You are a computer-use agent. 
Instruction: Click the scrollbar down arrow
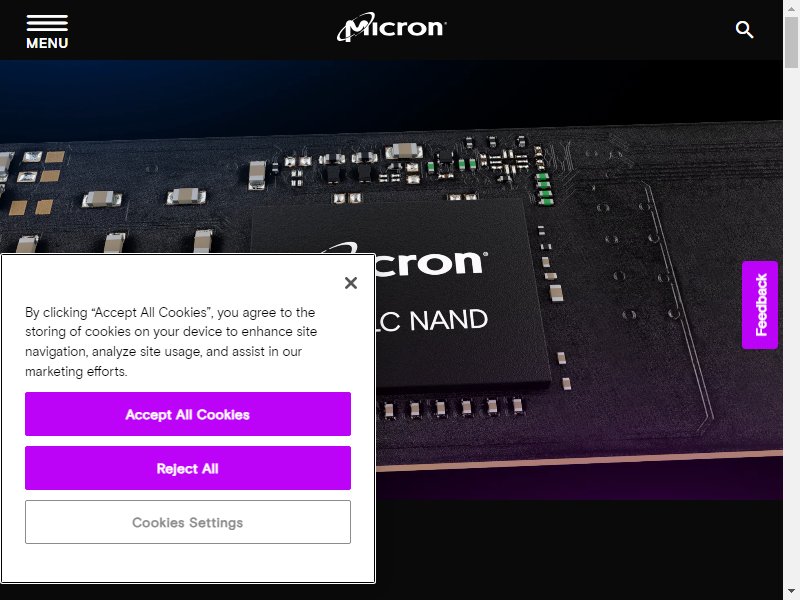(791, 591)
